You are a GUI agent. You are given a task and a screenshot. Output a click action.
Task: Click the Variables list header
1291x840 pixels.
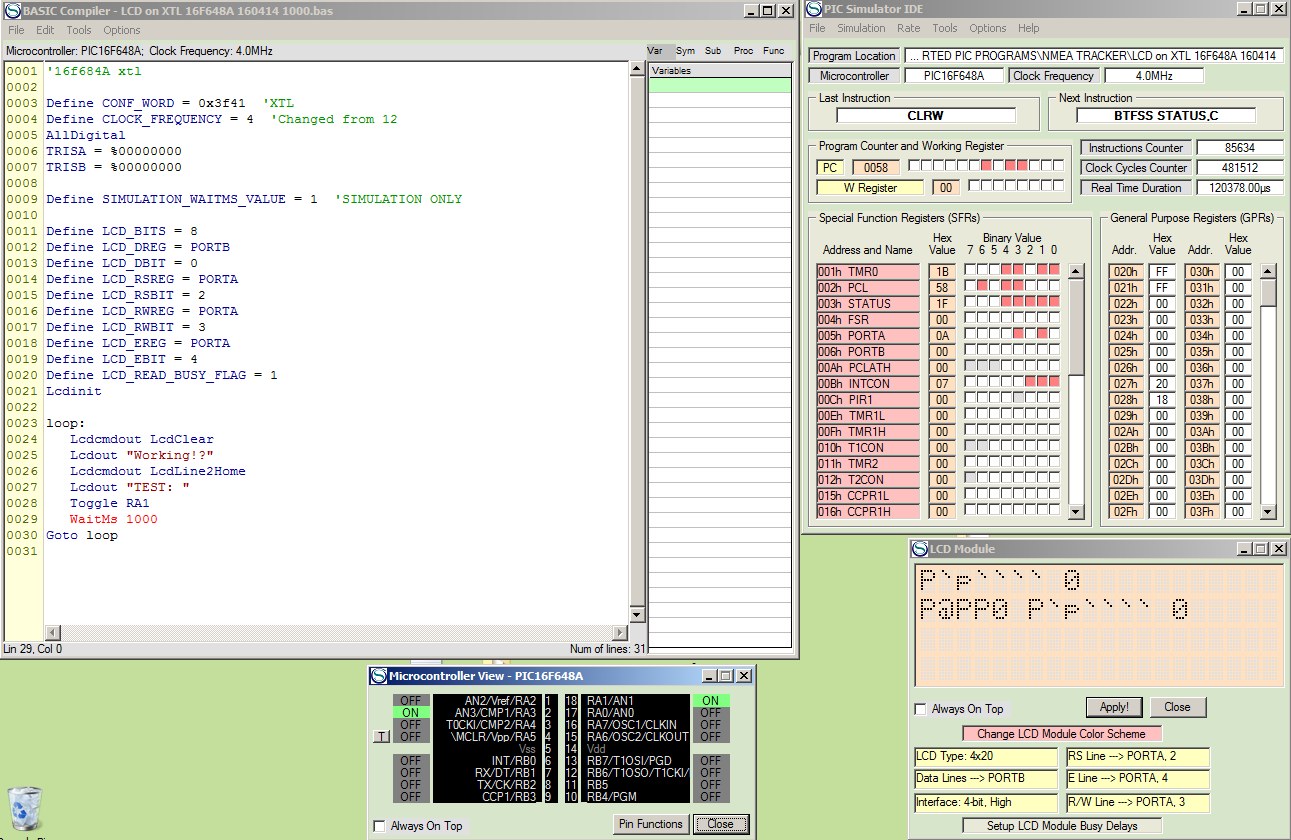[719, 71]
